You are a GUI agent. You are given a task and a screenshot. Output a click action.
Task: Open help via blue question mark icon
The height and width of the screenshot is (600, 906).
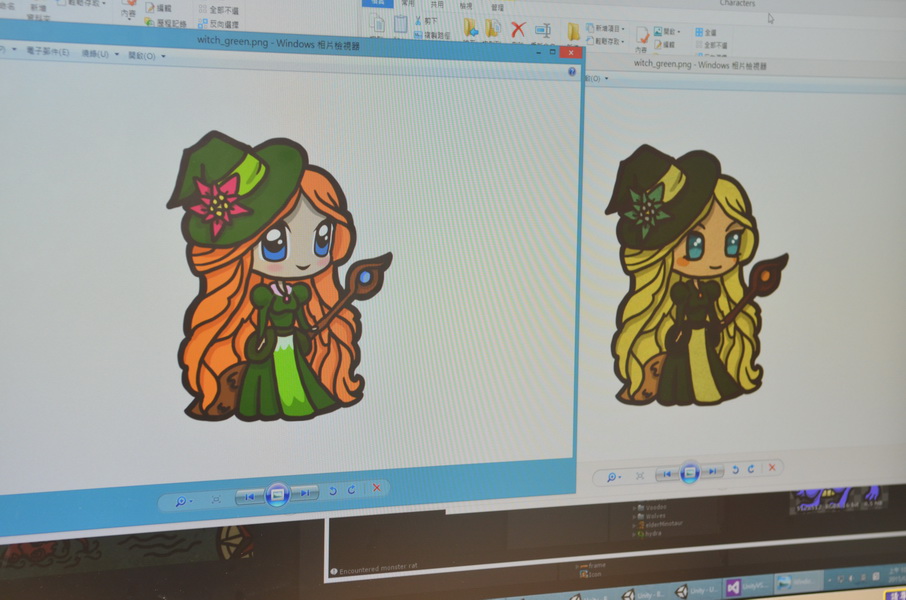pos(572,72)
